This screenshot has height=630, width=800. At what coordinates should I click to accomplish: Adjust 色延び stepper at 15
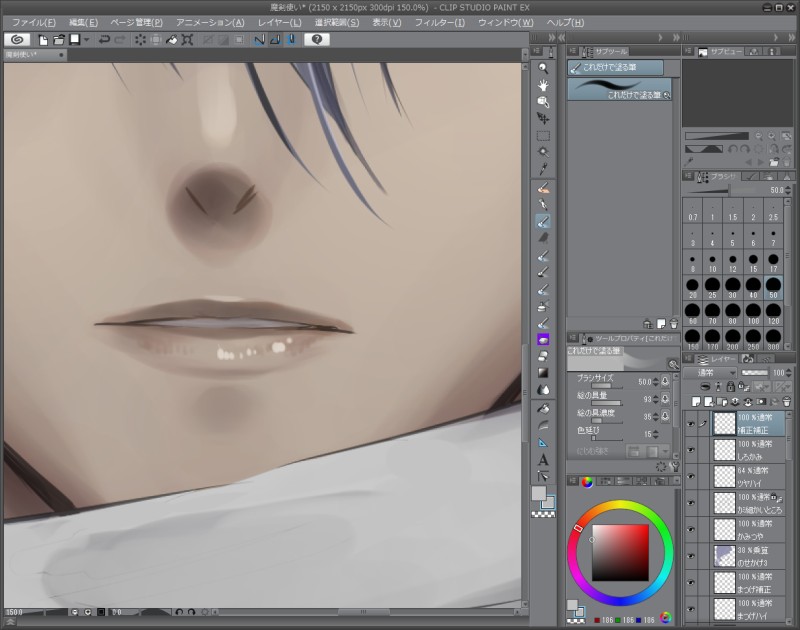click(656, 434)
